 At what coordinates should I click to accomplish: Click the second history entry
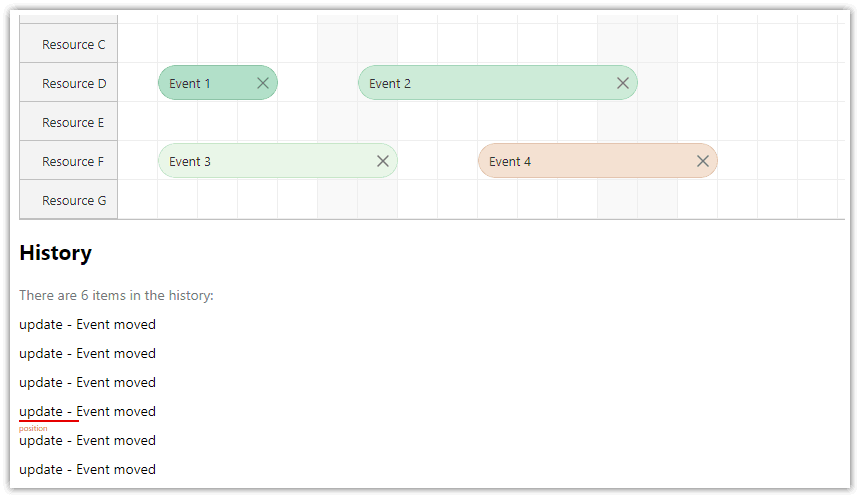pyautogui.click(x=87, y=354)
